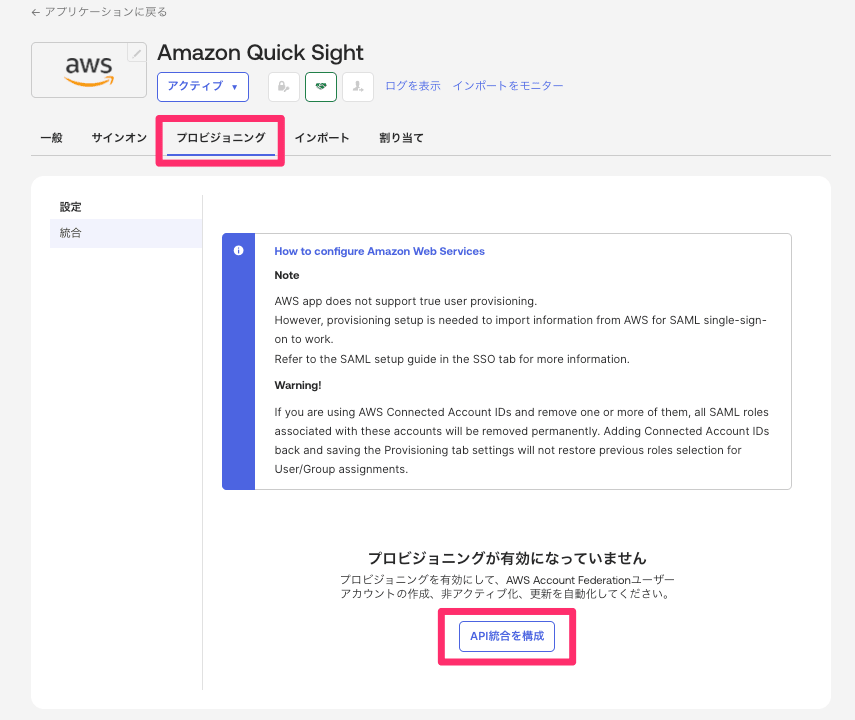Select 統合 in the settings sidebar
Viewport: 855px width, 720px height.
(71, 233)
